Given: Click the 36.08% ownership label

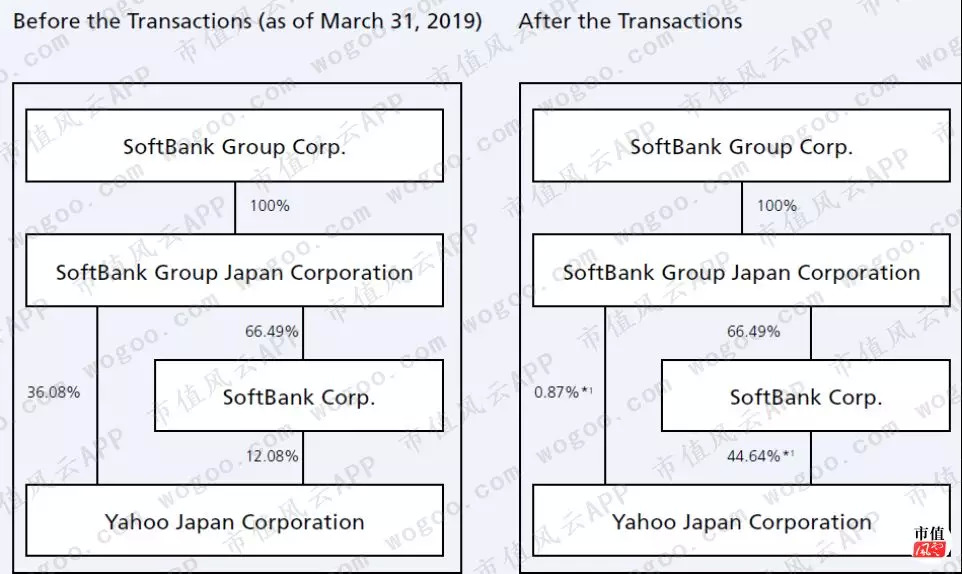Looking at the screenshot, I should point(53,392).
